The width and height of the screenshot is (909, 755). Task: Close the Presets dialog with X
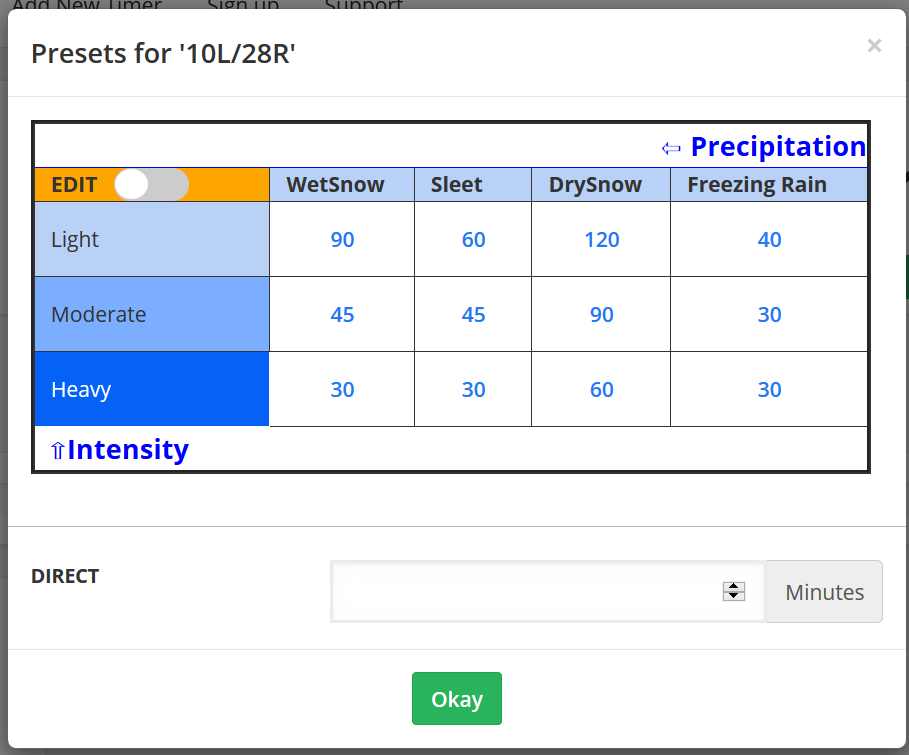(874, 45)
